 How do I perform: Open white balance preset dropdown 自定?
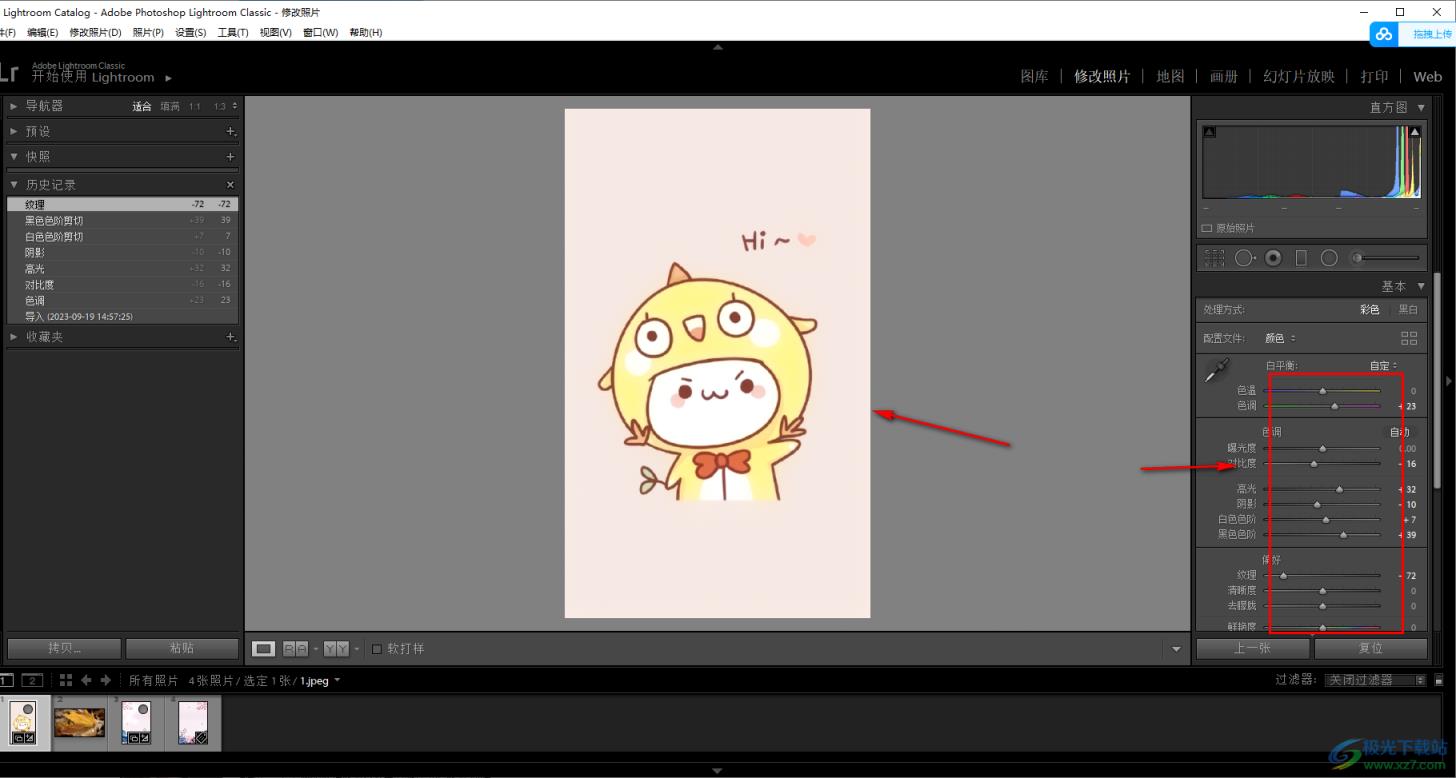tap(1384, 366)
